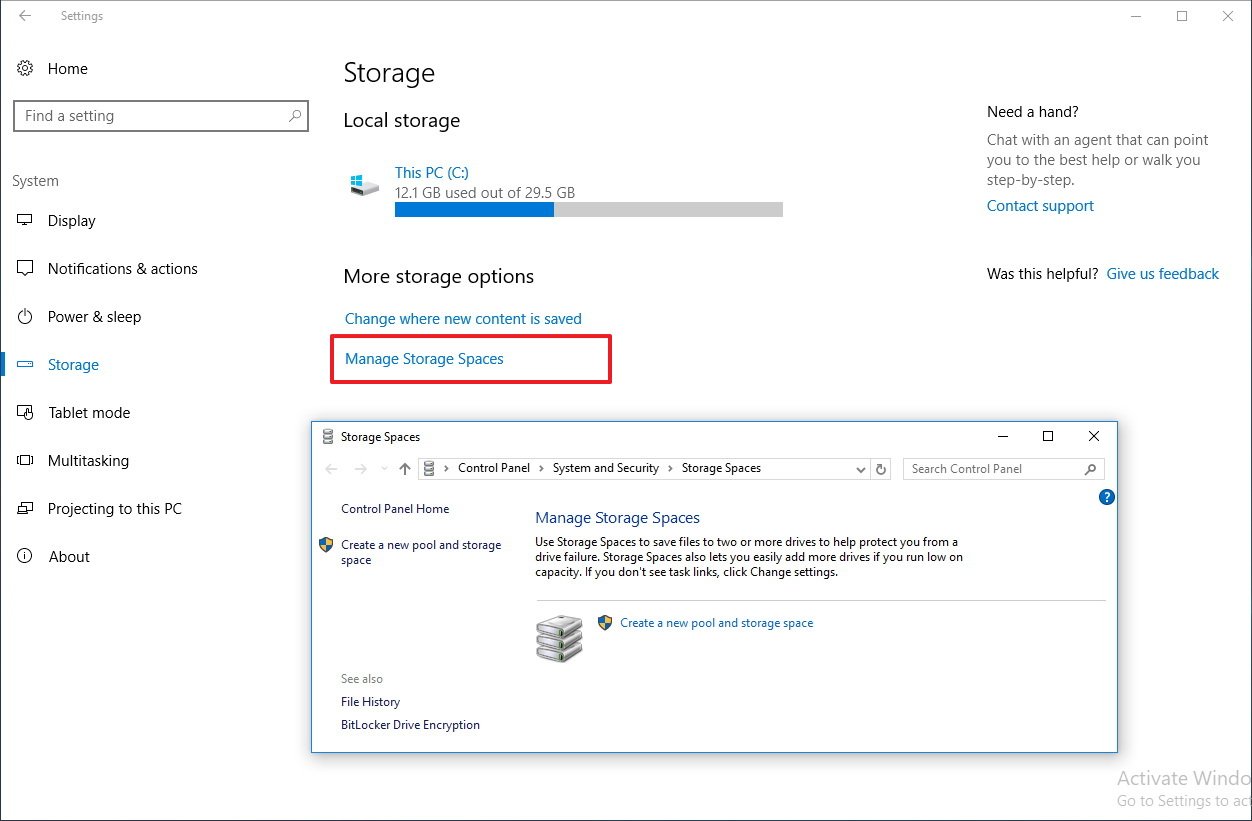Image resolution: width=1252 pixels, height=821 pixels.
Task: Click the Home gear icon
Action: 25,69
